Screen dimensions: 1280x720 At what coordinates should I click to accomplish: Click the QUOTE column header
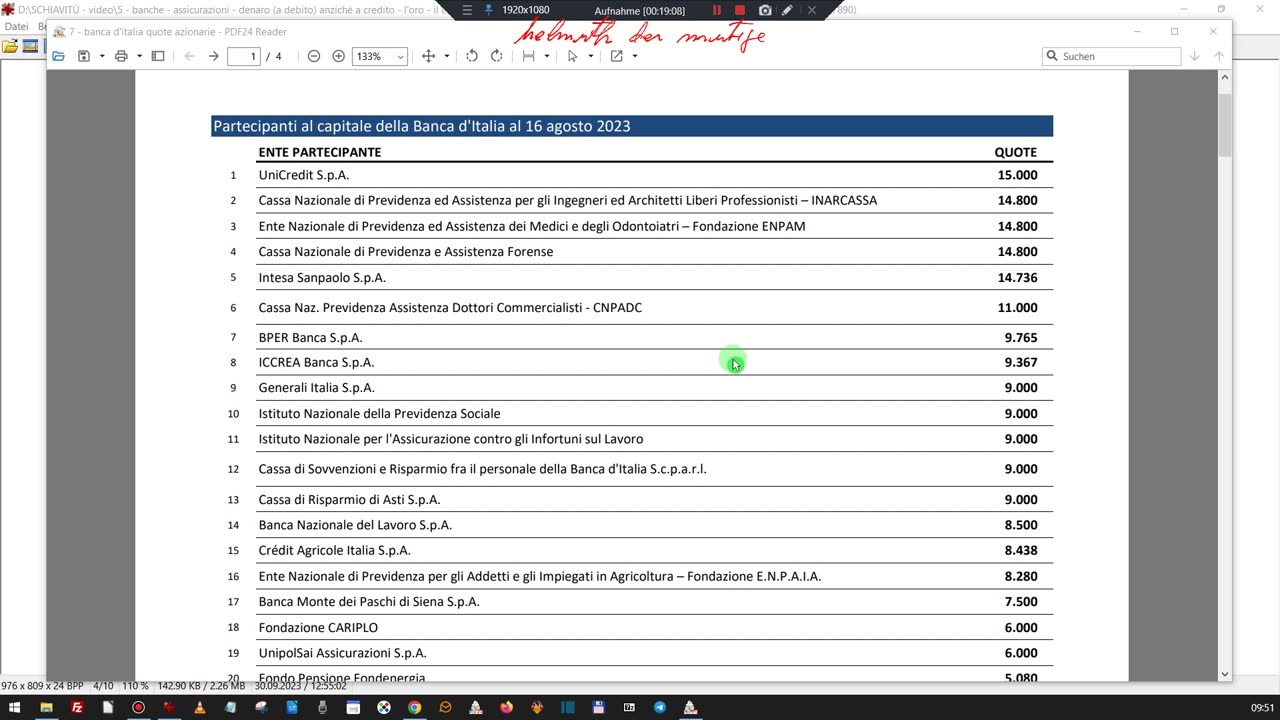point(1015,152)
